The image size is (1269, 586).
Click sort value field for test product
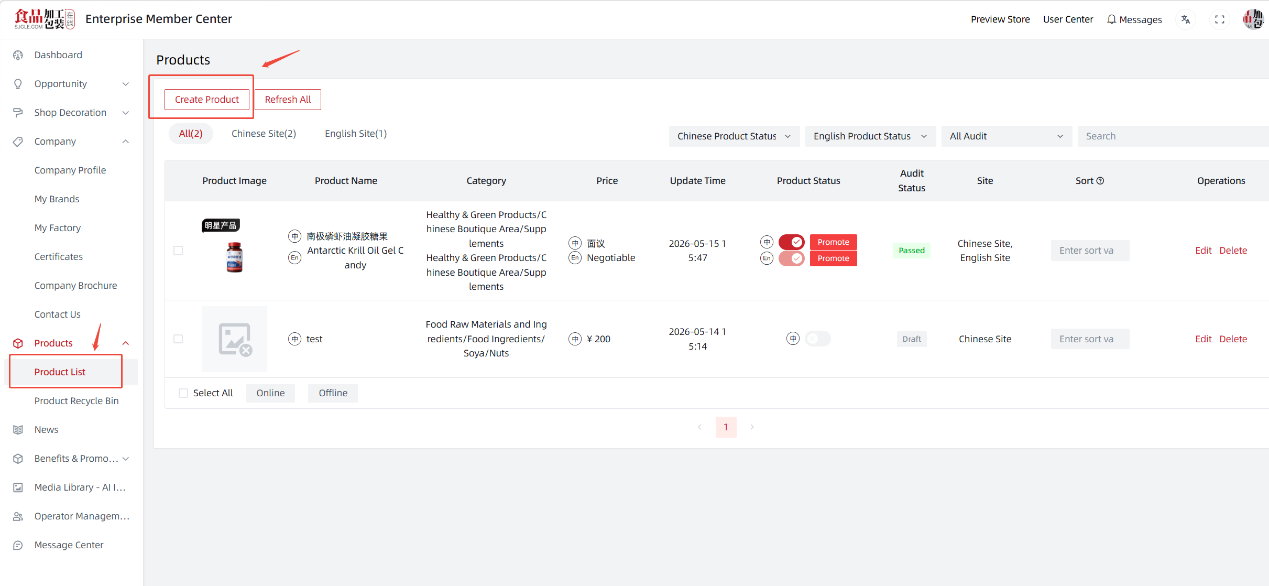(x=1090, y=339)
